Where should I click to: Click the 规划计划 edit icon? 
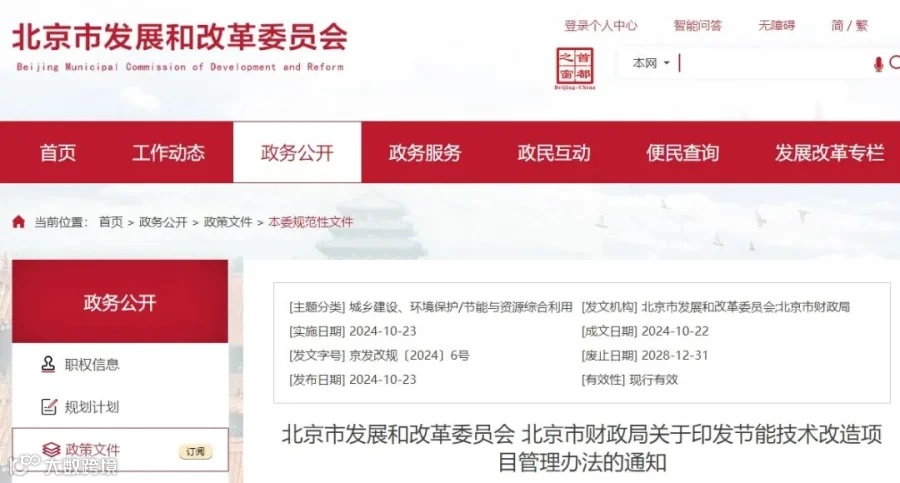click(x=49, y=407)
